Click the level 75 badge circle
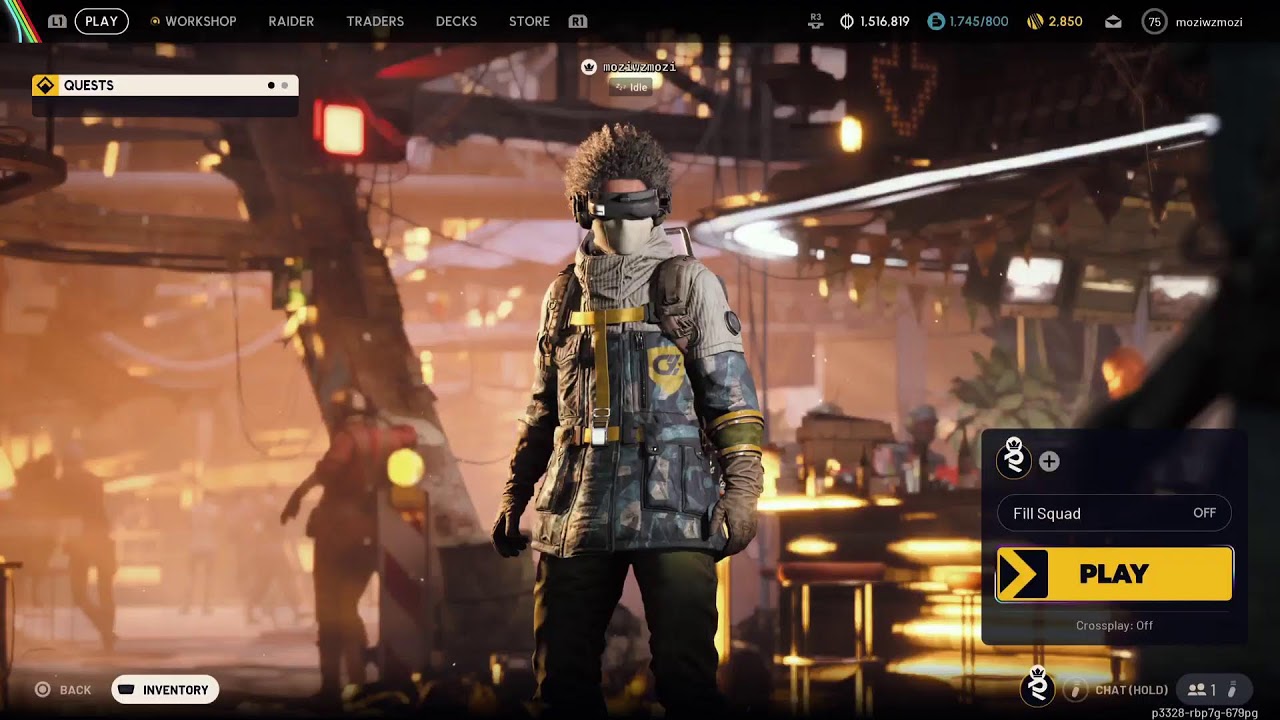The image size is (1280, 720). point(1155,21)
